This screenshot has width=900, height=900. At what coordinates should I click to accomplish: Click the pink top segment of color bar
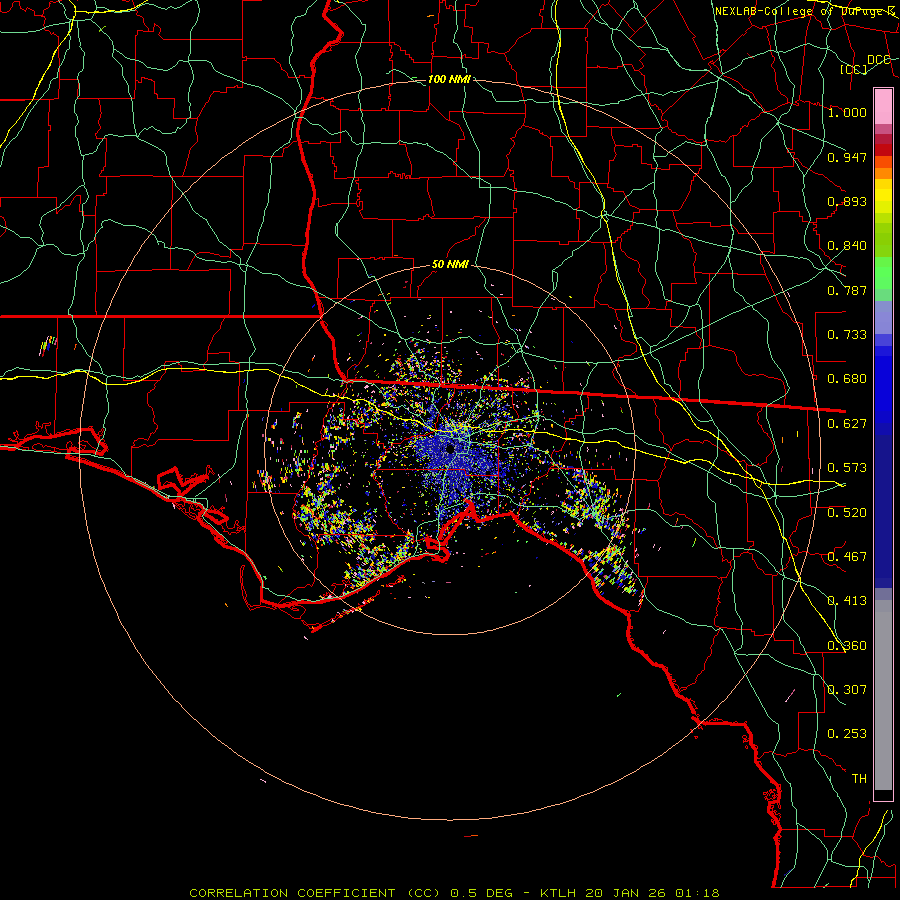[x=883, y=106]
